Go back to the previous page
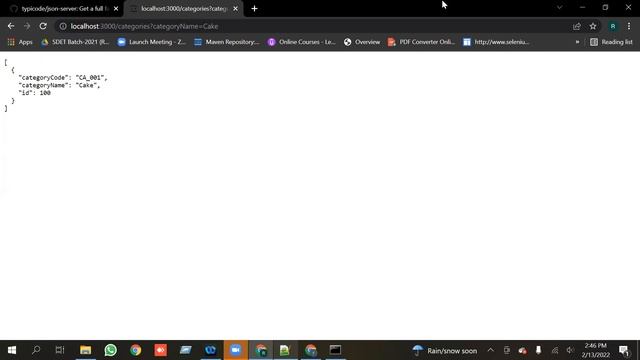 [x=11, y=26]
